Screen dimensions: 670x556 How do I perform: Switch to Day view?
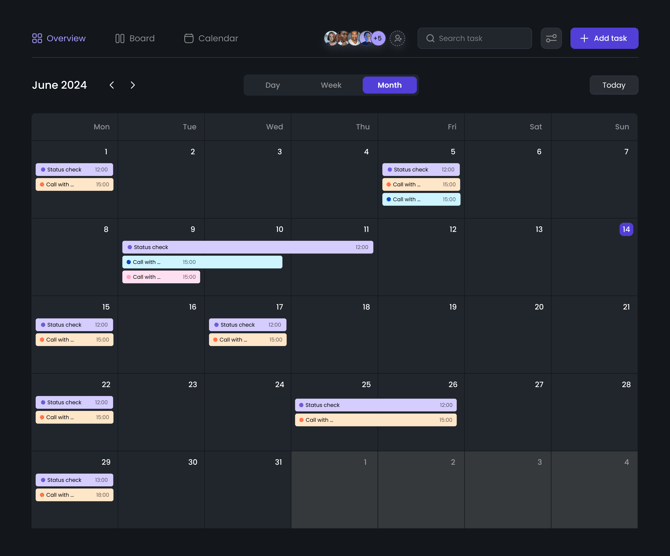[272, 85]
